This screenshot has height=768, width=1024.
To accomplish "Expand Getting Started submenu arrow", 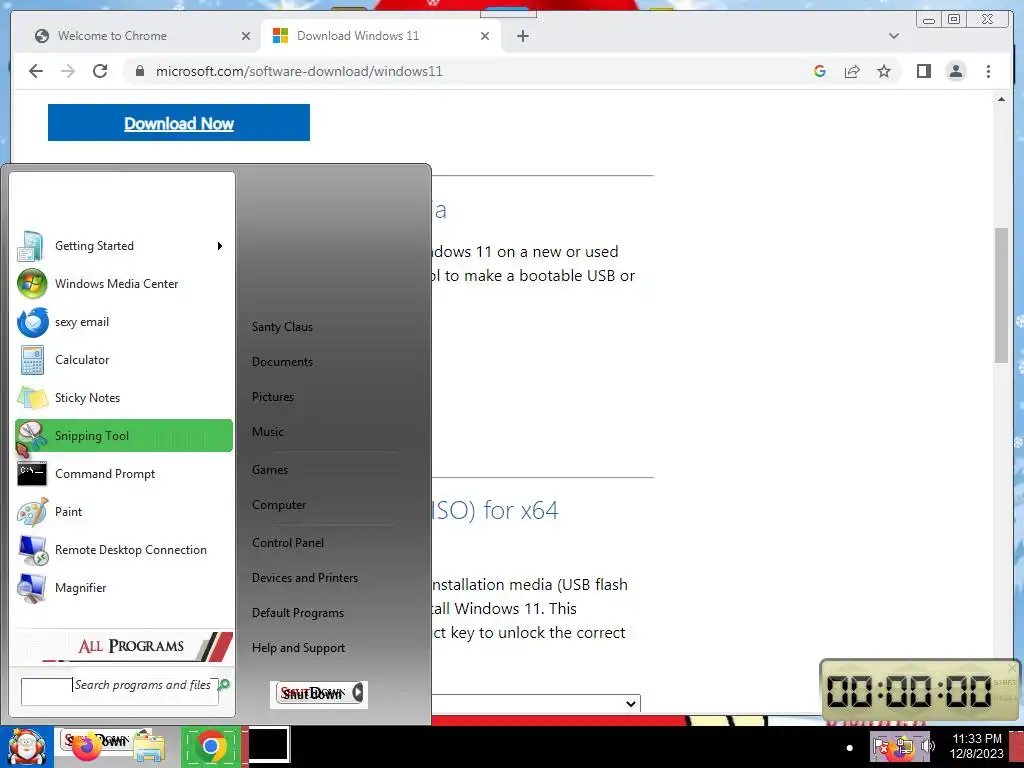I will pyautogui.click(x=220, y=246).
